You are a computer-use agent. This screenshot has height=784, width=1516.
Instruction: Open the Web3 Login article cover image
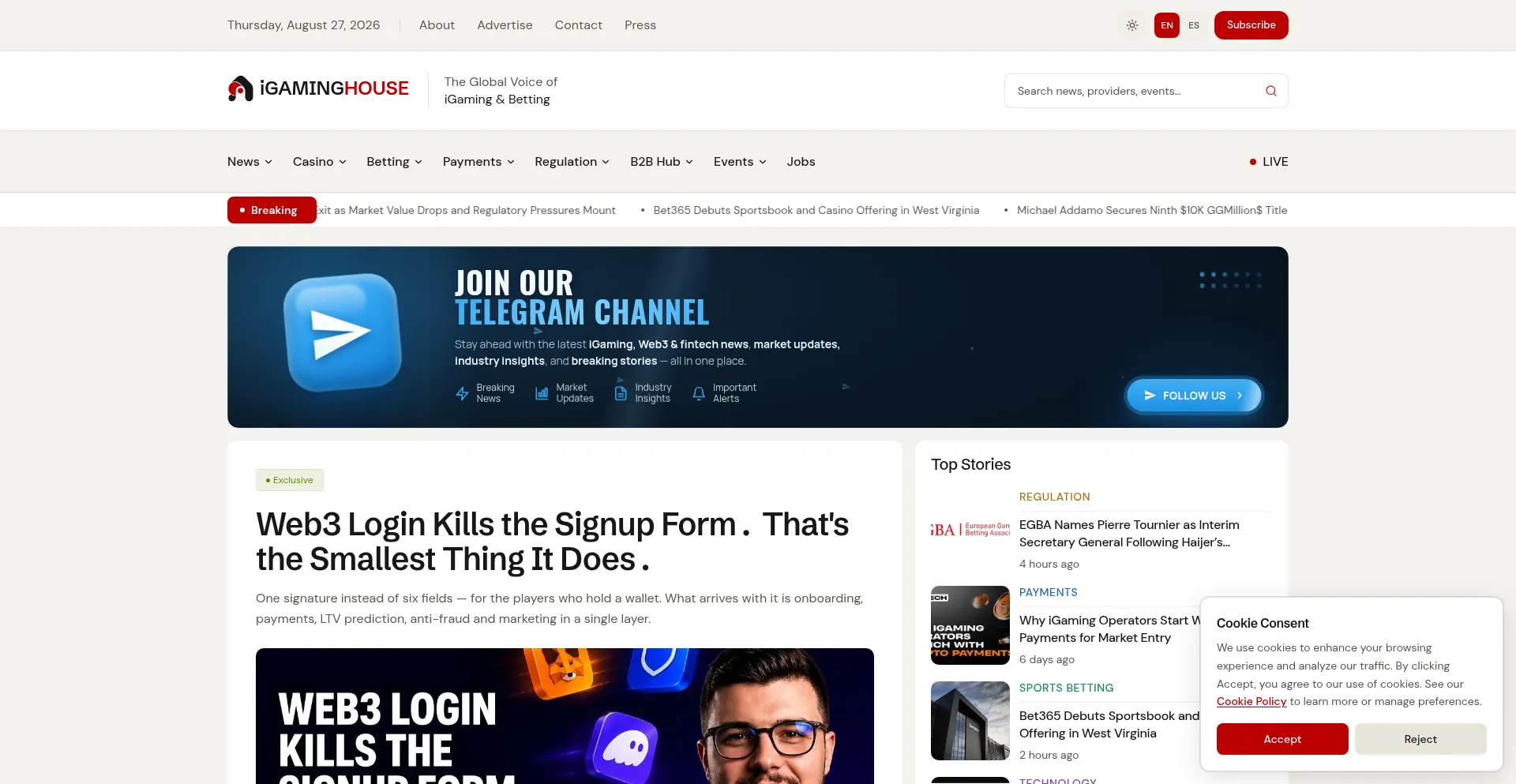coord(565,716)
